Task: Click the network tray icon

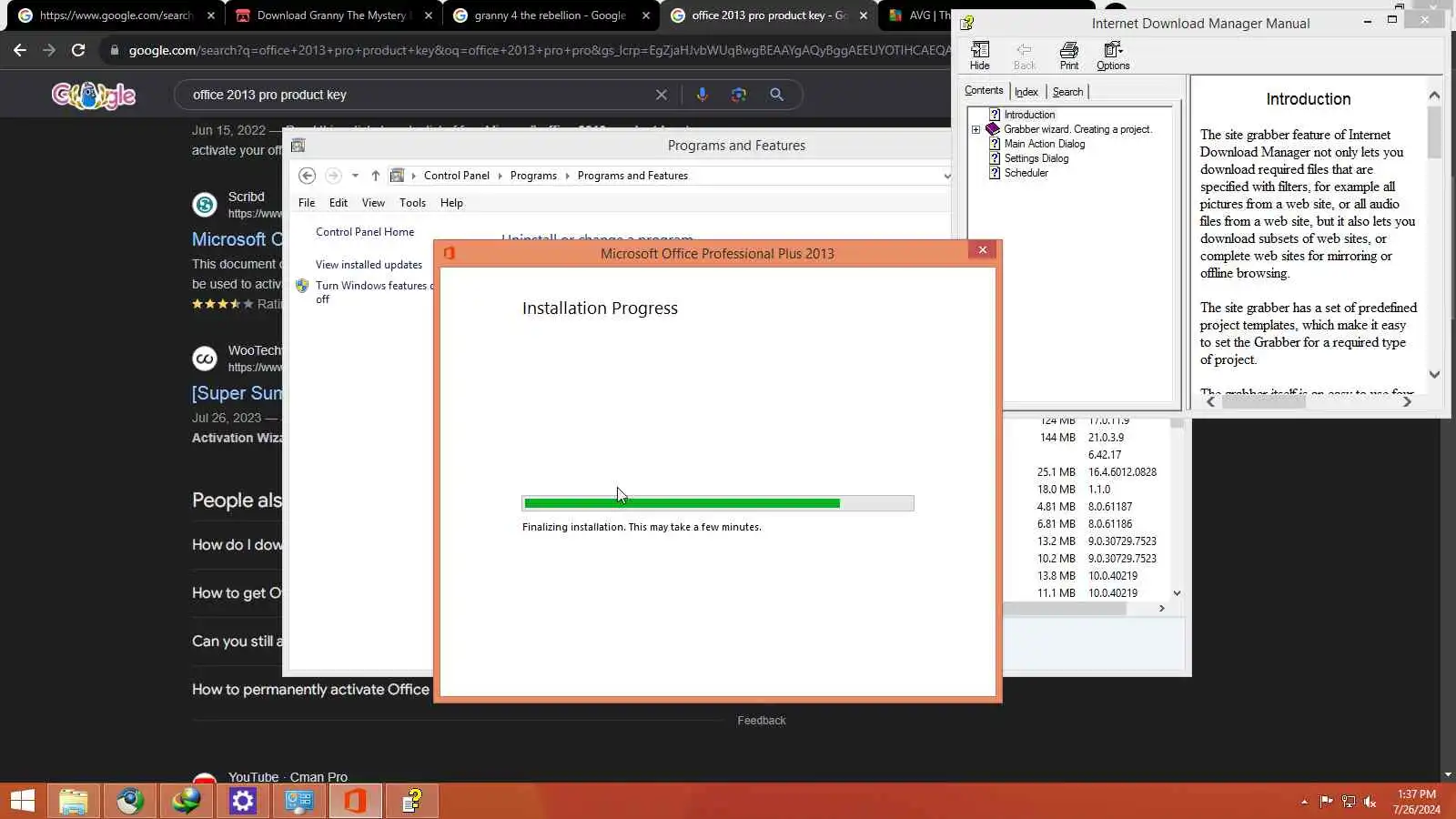Action: pyautogui.click(x=1348, y=802)
